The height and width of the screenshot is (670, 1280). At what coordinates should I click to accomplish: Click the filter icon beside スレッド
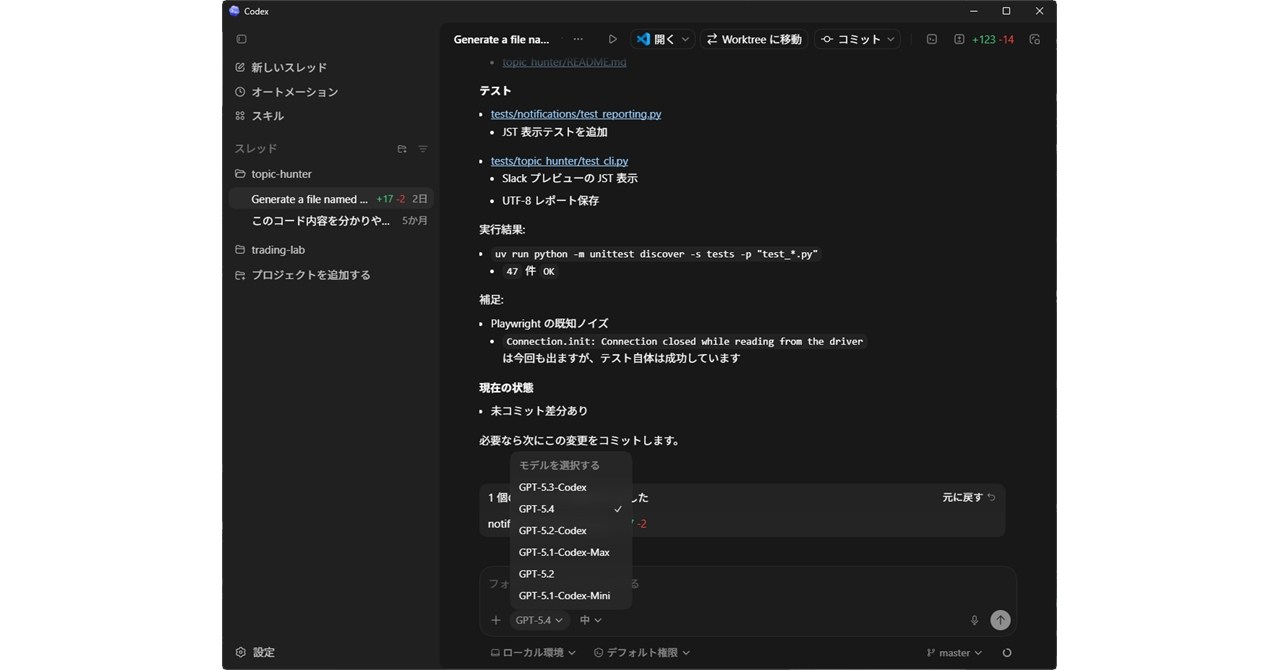coord(423,149)
